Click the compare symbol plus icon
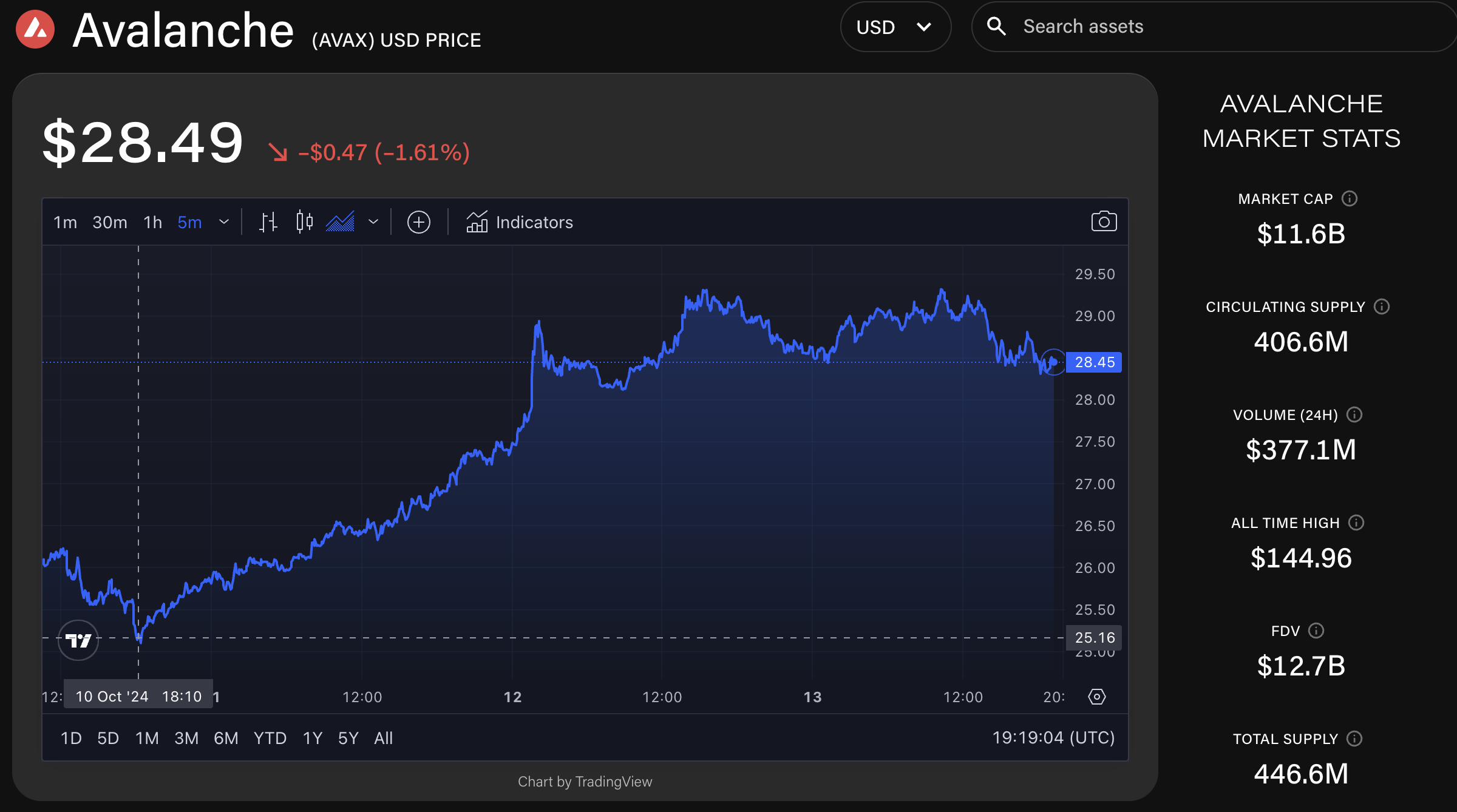This screenshot has height=812, width=1457. point(418,222)
